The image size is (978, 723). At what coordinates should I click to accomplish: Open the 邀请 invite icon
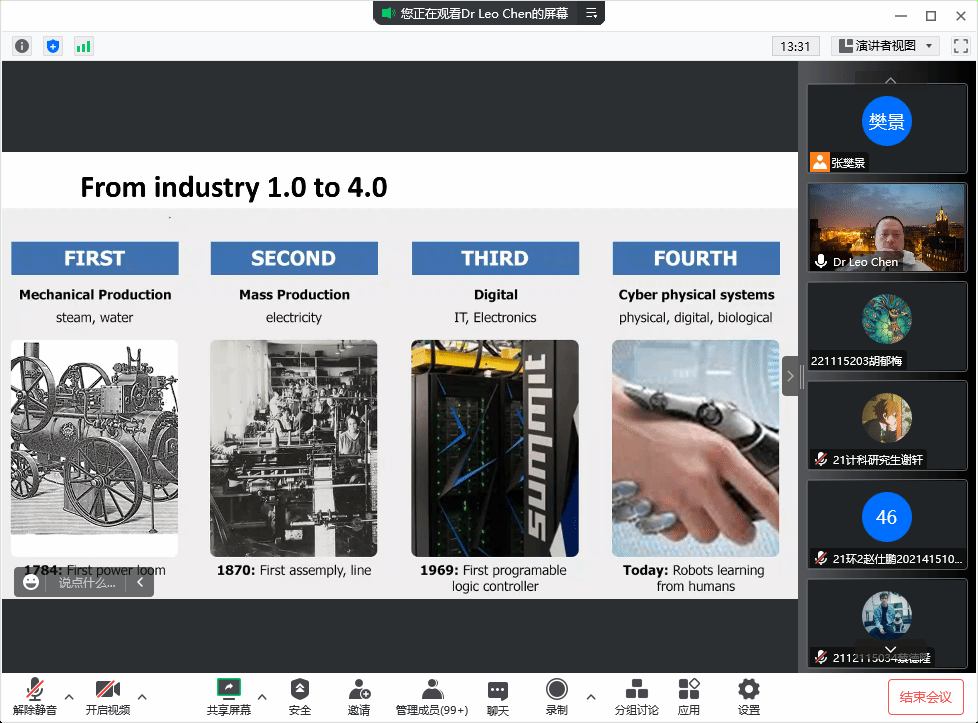359,696
